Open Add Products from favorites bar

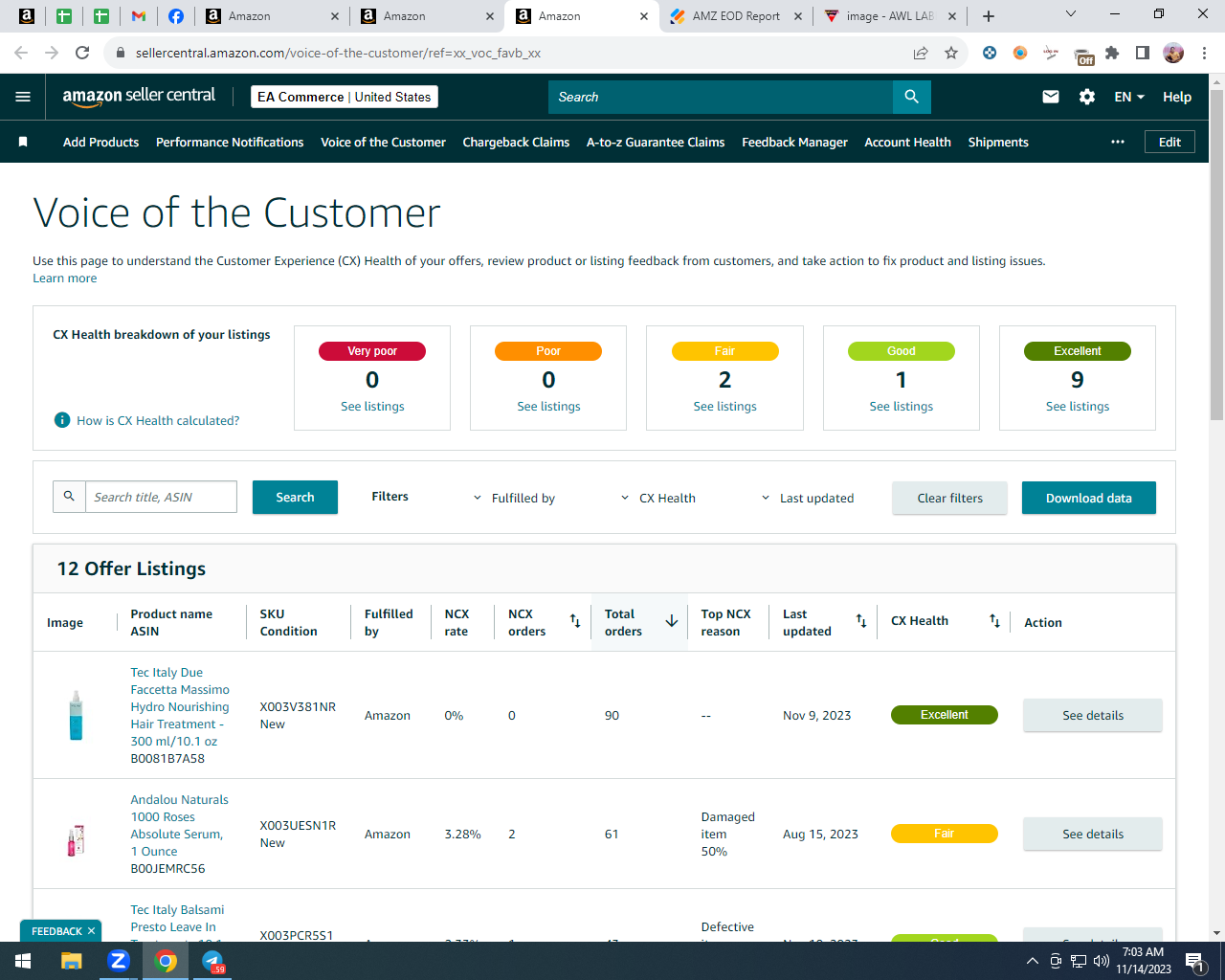tap(100, 142)
